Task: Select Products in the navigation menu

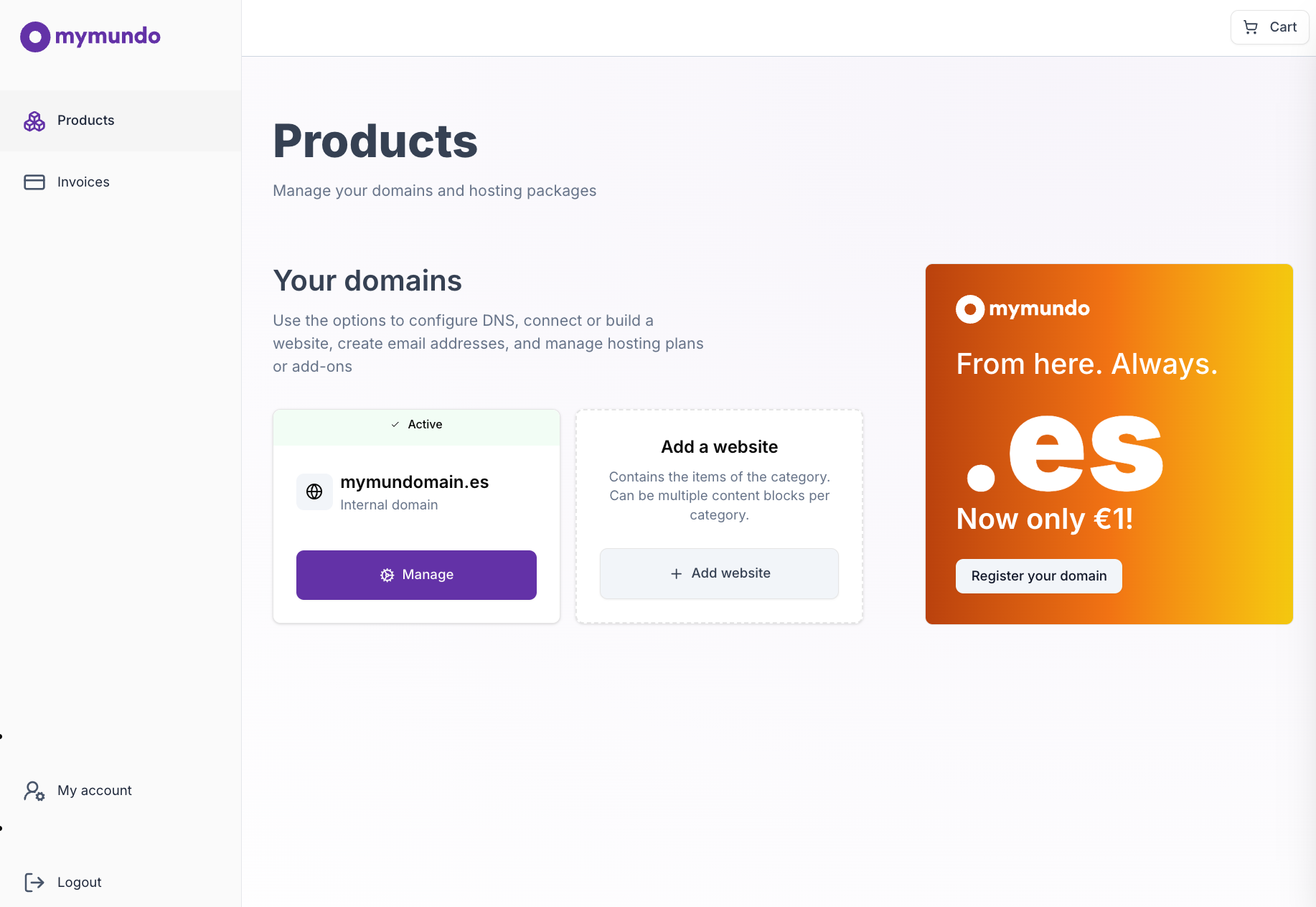Action: pos(85,121)
